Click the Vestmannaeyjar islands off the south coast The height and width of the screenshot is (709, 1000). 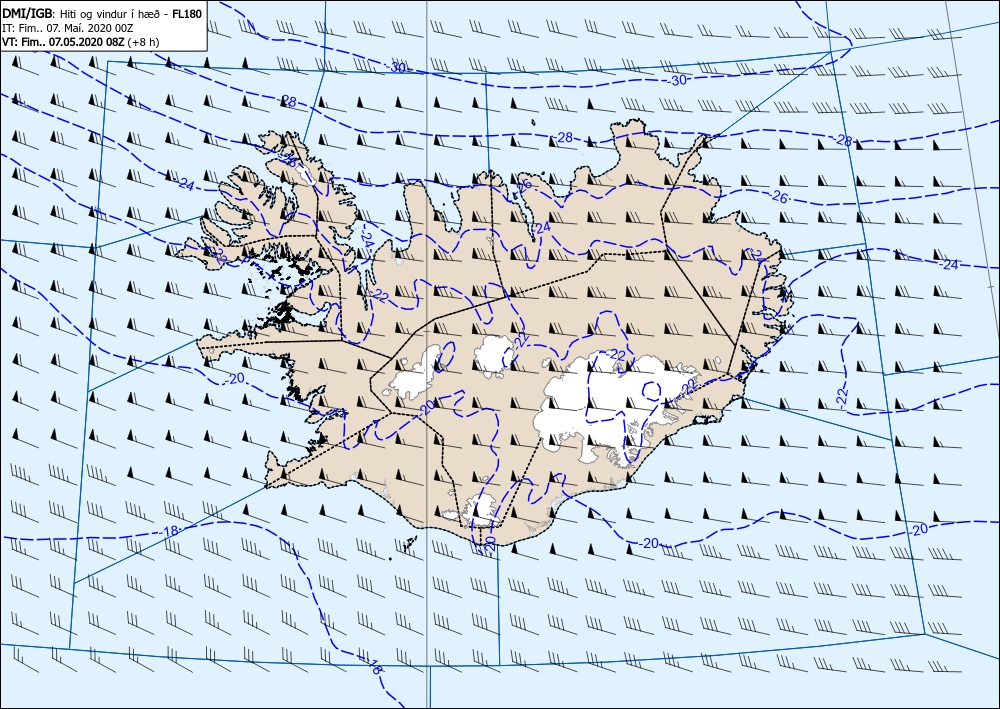[406, 546]
